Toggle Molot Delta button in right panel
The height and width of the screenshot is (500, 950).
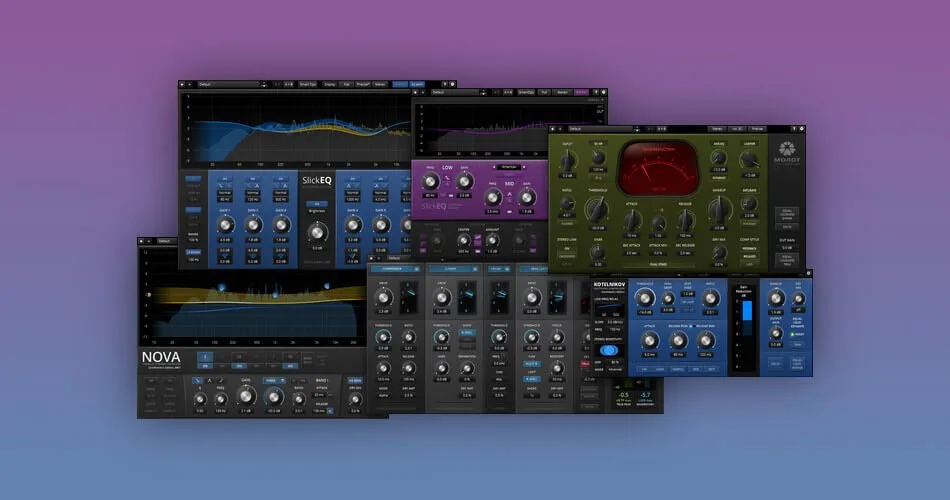tap(786, 227)
